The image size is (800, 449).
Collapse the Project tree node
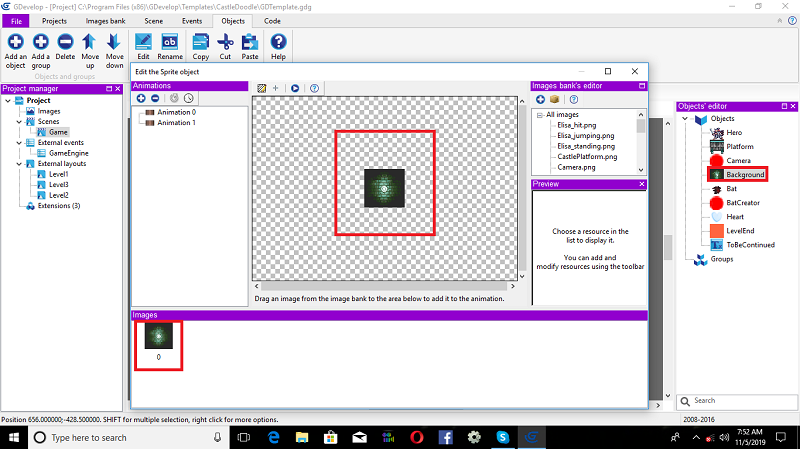[8, 101]
